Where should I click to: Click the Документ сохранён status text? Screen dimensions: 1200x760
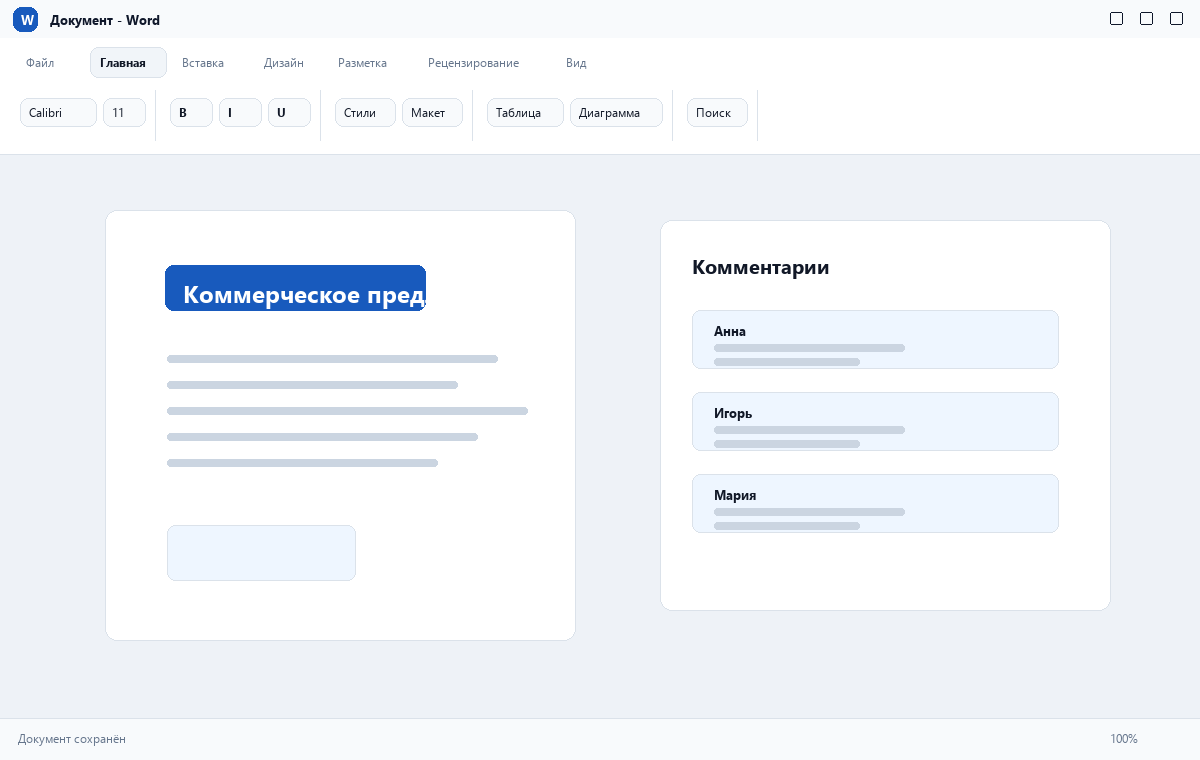[x=72, y=739]
